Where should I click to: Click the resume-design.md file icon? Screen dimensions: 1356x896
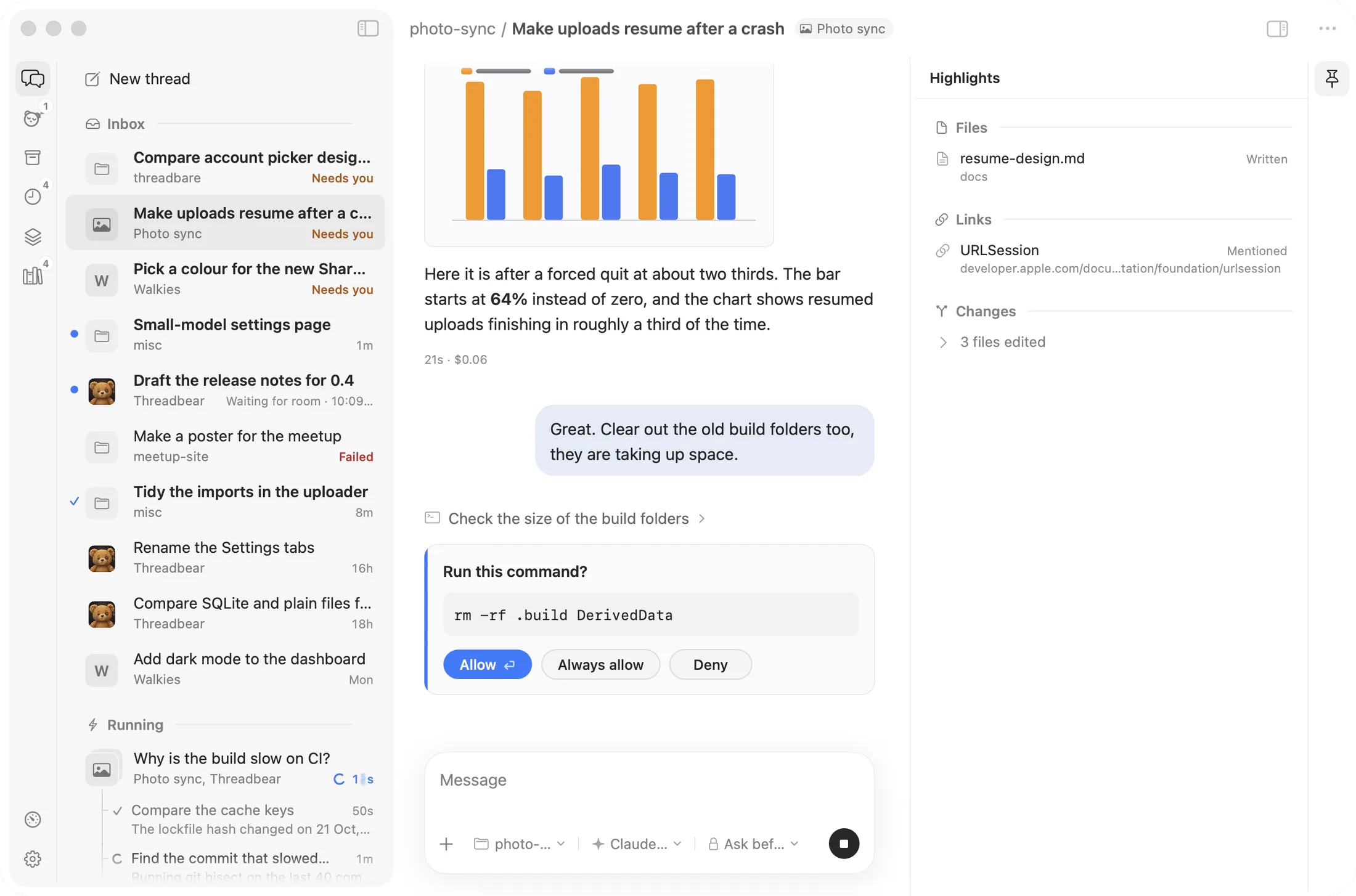coord(942,159)
